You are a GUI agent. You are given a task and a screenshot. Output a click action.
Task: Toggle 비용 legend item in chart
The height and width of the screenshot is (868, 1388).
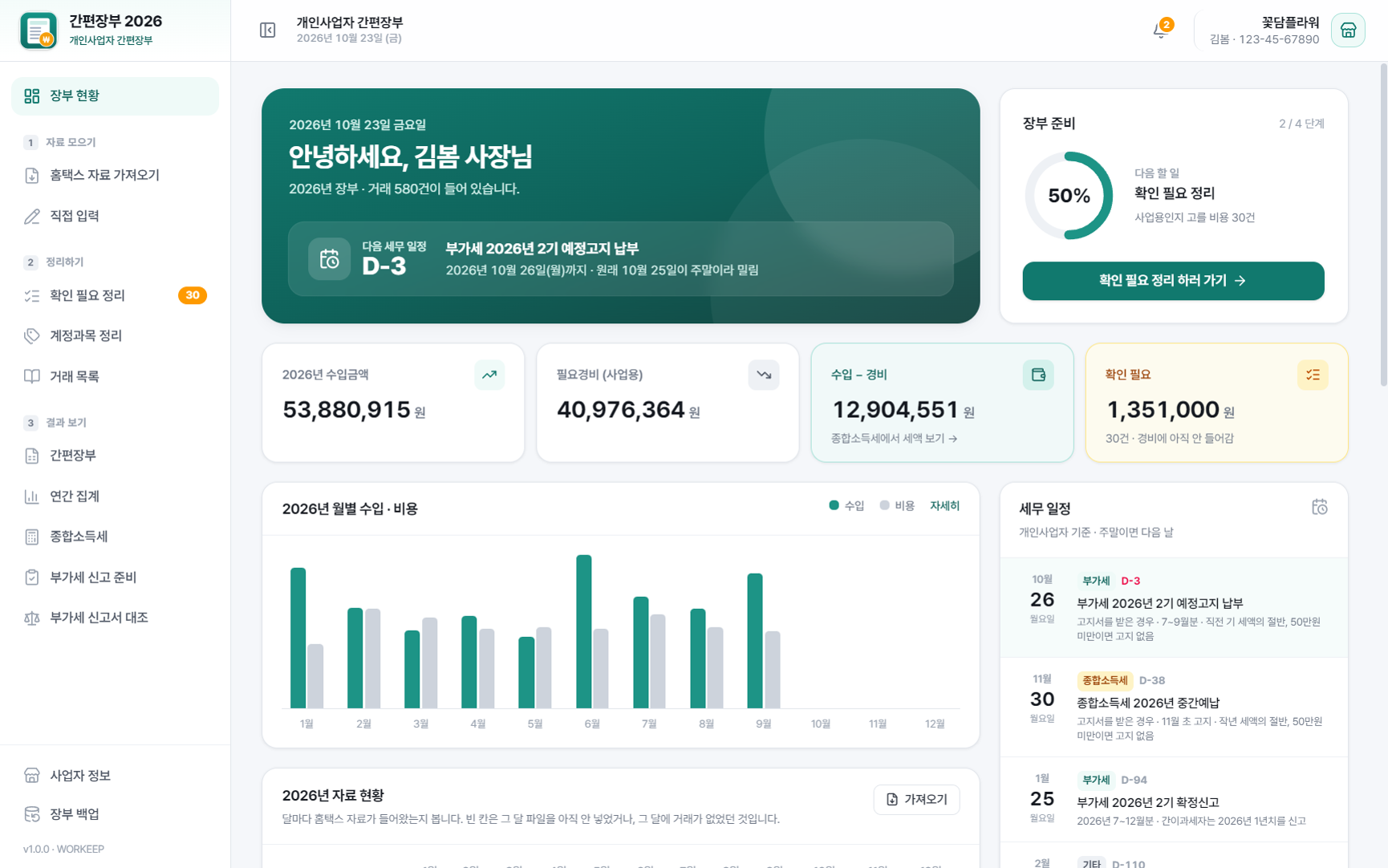[897, 506]
